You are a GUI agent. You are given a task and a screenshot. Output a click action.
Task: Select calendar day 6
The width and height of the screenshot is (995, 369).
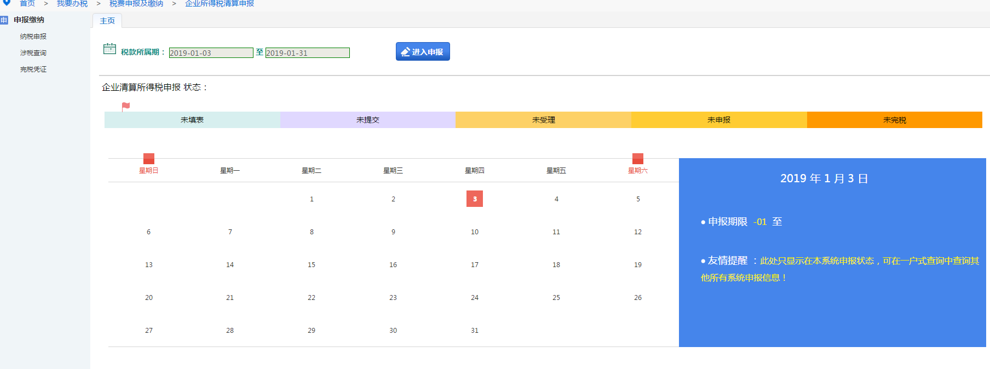[x=148, y=232]
